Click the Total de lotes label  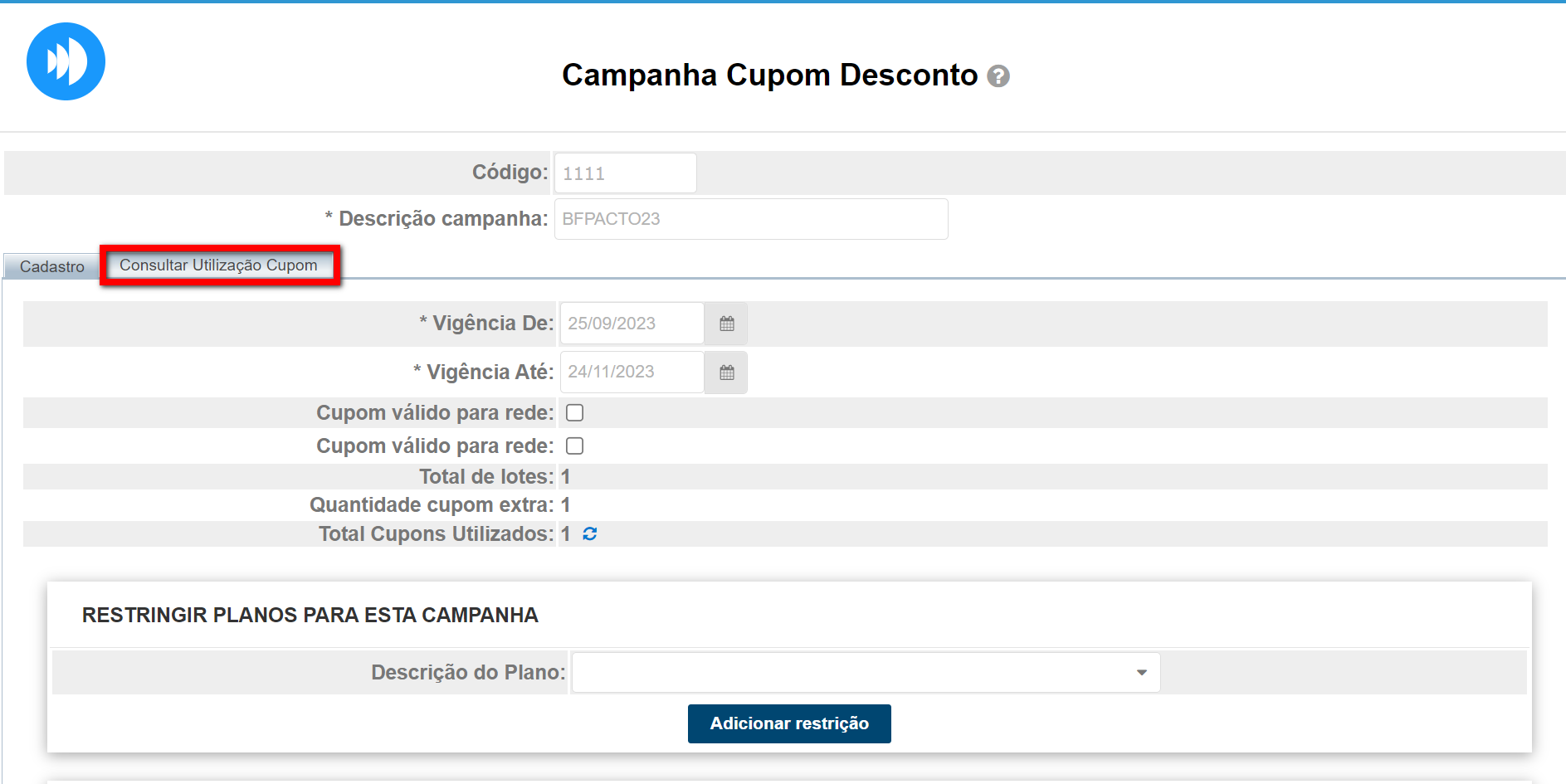tap(485, 477)
